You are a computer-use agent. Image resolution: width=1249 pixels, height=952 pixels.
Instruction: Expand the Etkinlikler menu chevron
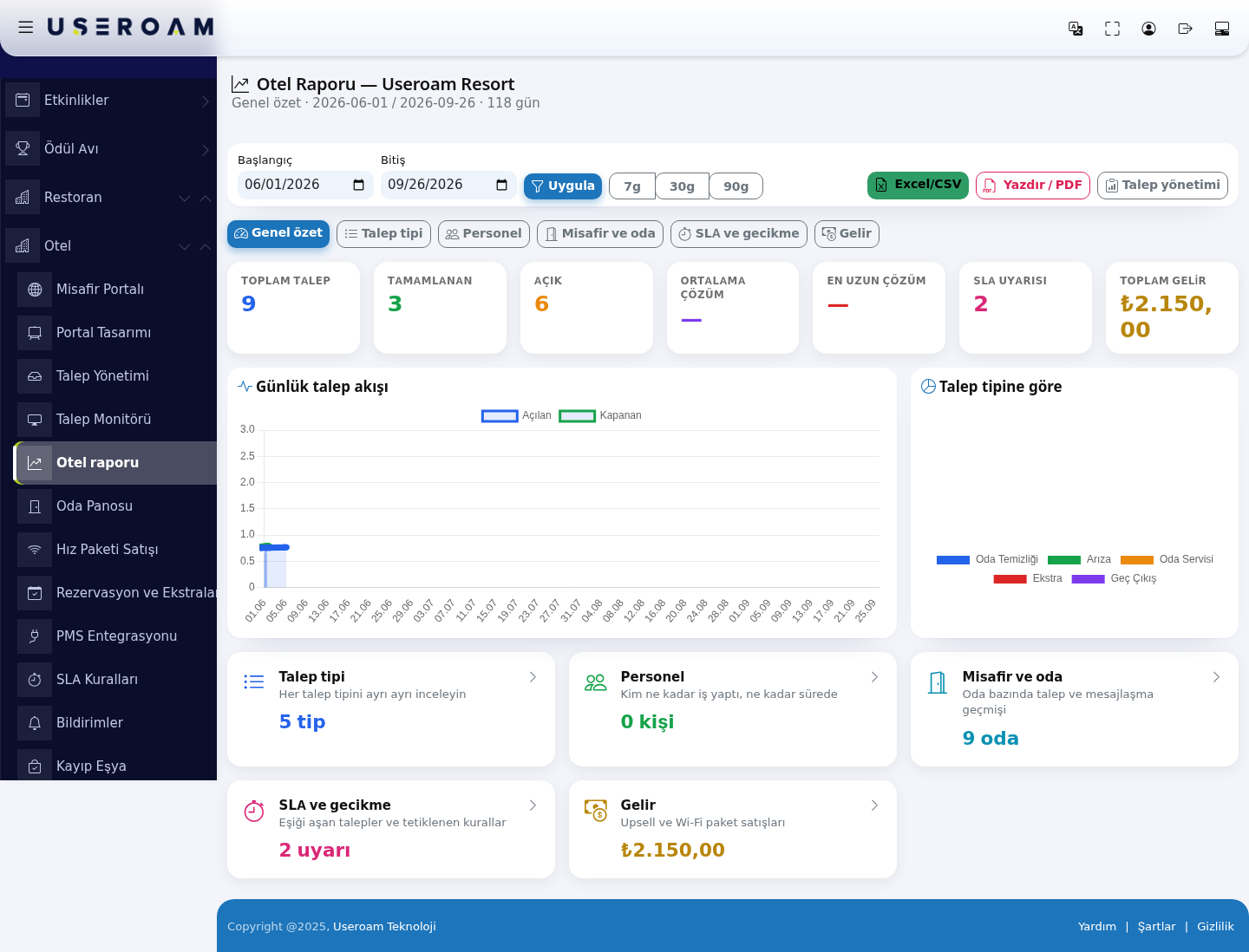coord(206,101)
